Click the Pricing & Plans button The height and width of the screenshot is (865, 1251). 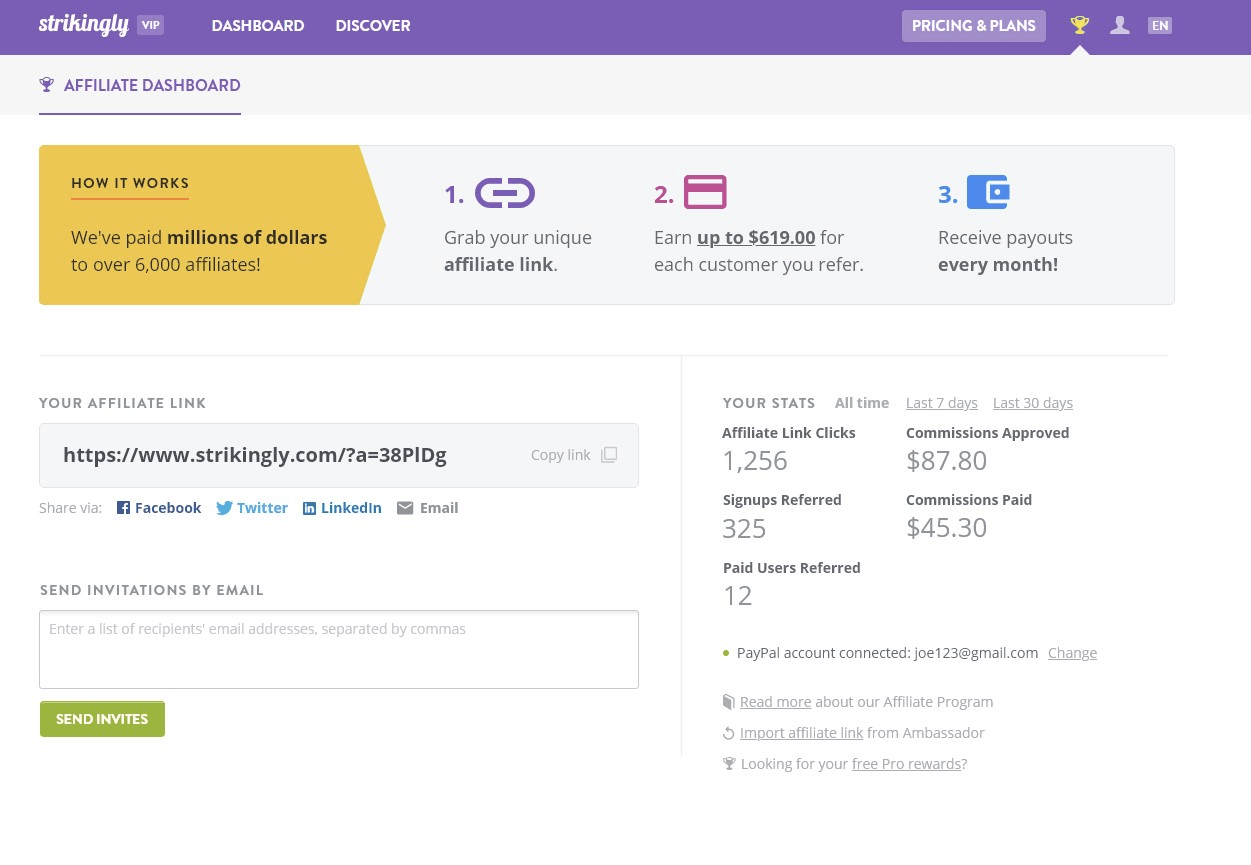[x=973, y=26]
